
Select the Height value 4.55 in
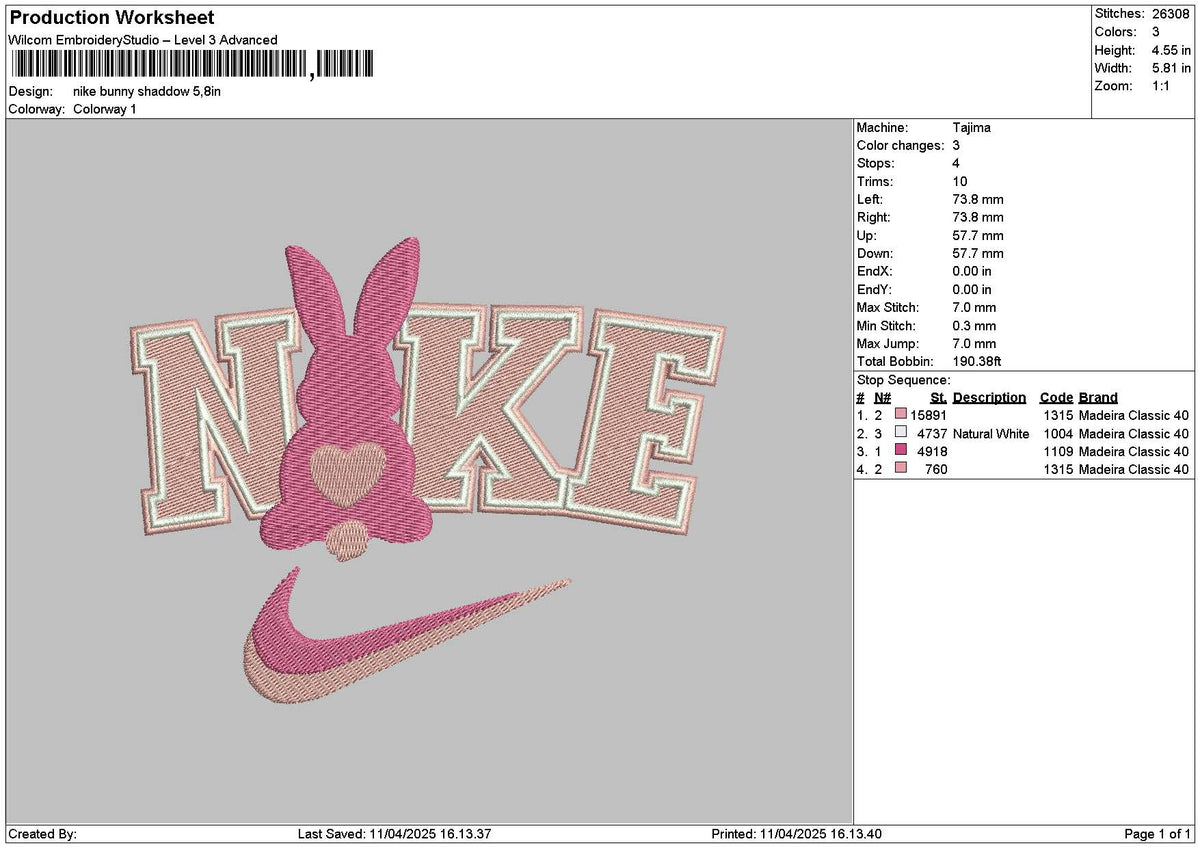pos(1172,50)
